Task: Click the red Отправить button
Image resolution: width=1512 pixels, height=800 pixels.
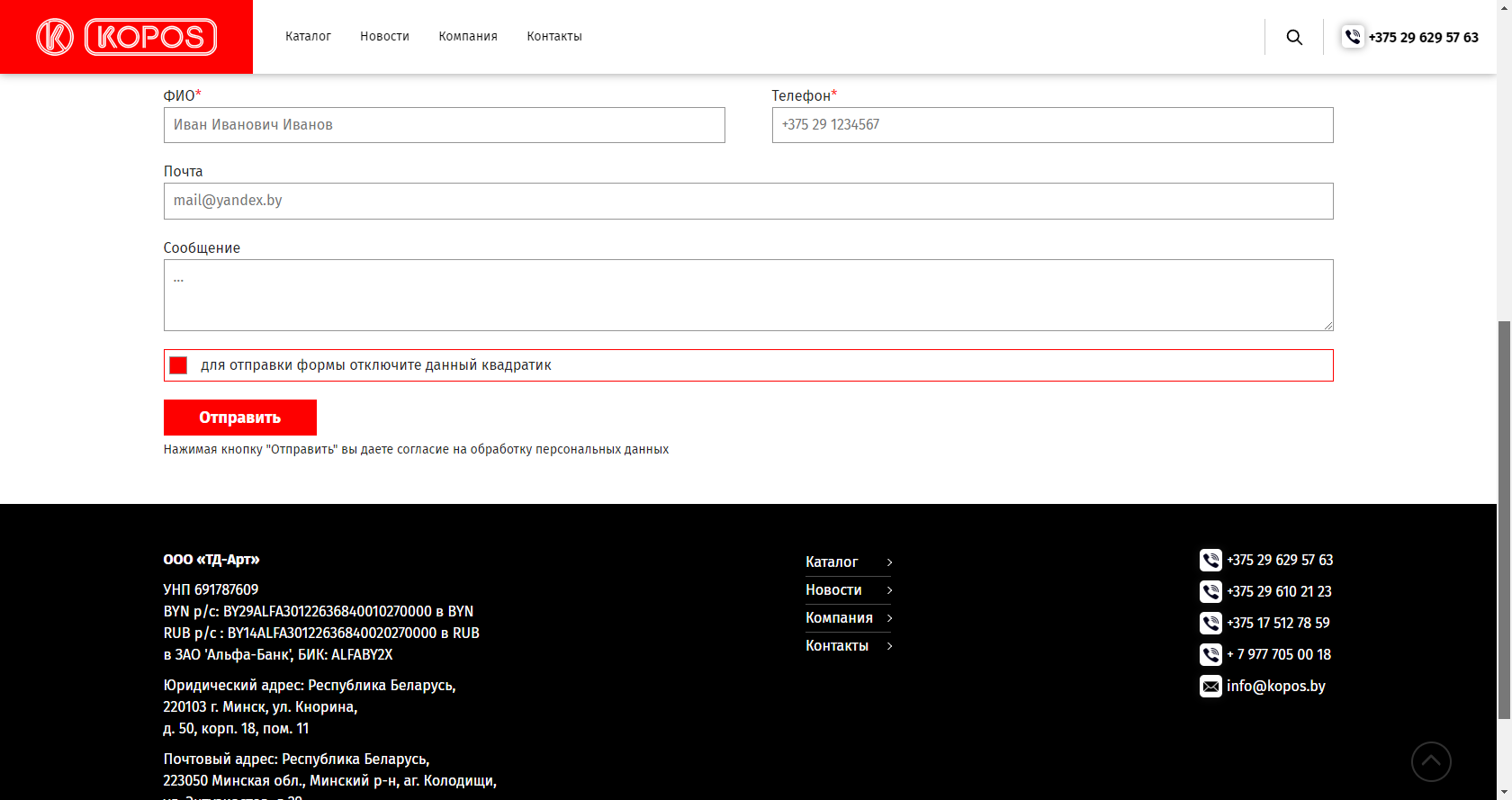Action: click(240, 418)
